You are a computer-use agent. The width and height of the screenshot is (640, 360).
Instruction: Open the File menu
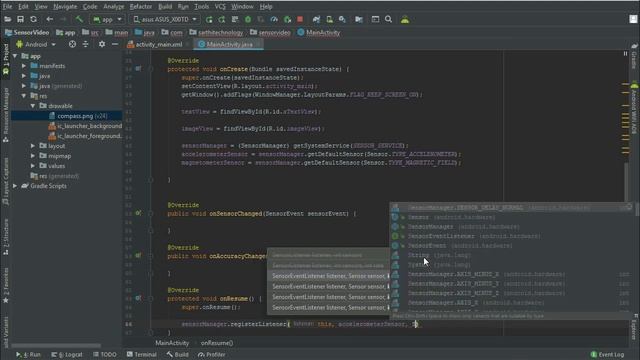click(x=7, y=7)
